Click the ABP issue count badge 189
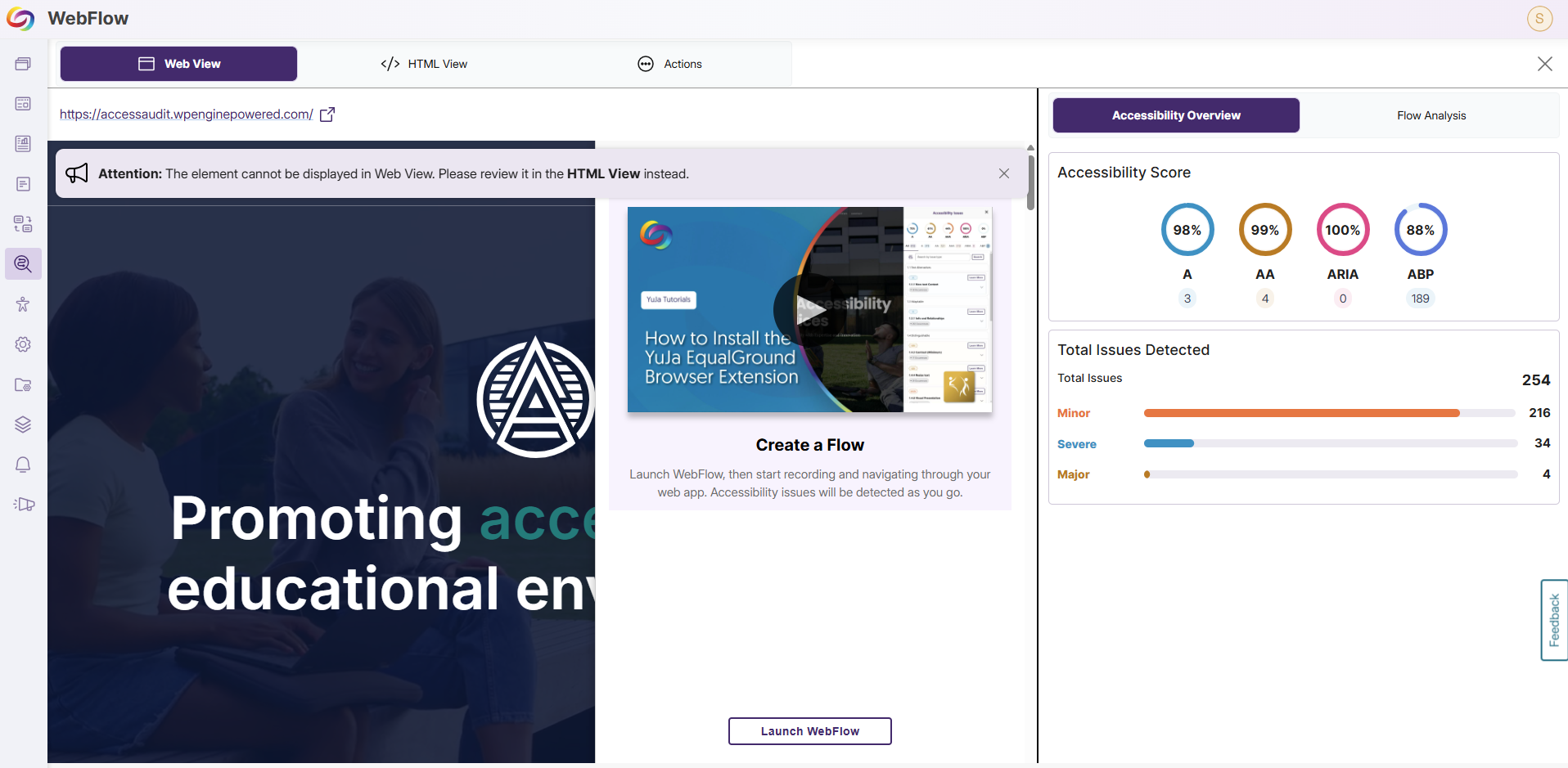Image resolution: width=1568 pixels, height=768 pixels. pos(1421,299)
